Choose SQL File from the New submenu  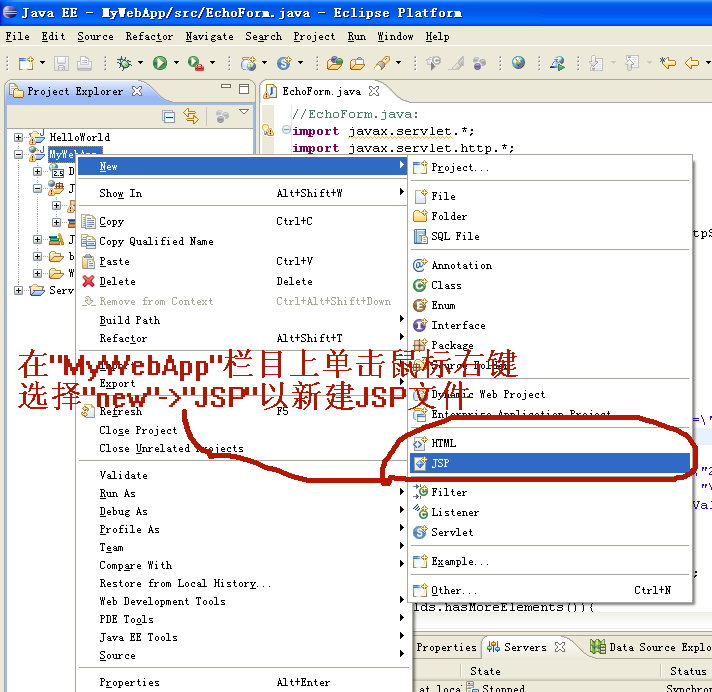click(x=550, y=236)
